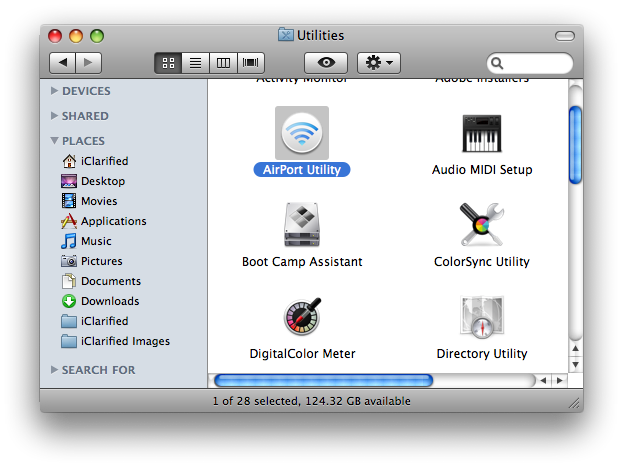The image size is (623, 467).
Task: Switch to Cover Flow view
Action: [250, 63]
